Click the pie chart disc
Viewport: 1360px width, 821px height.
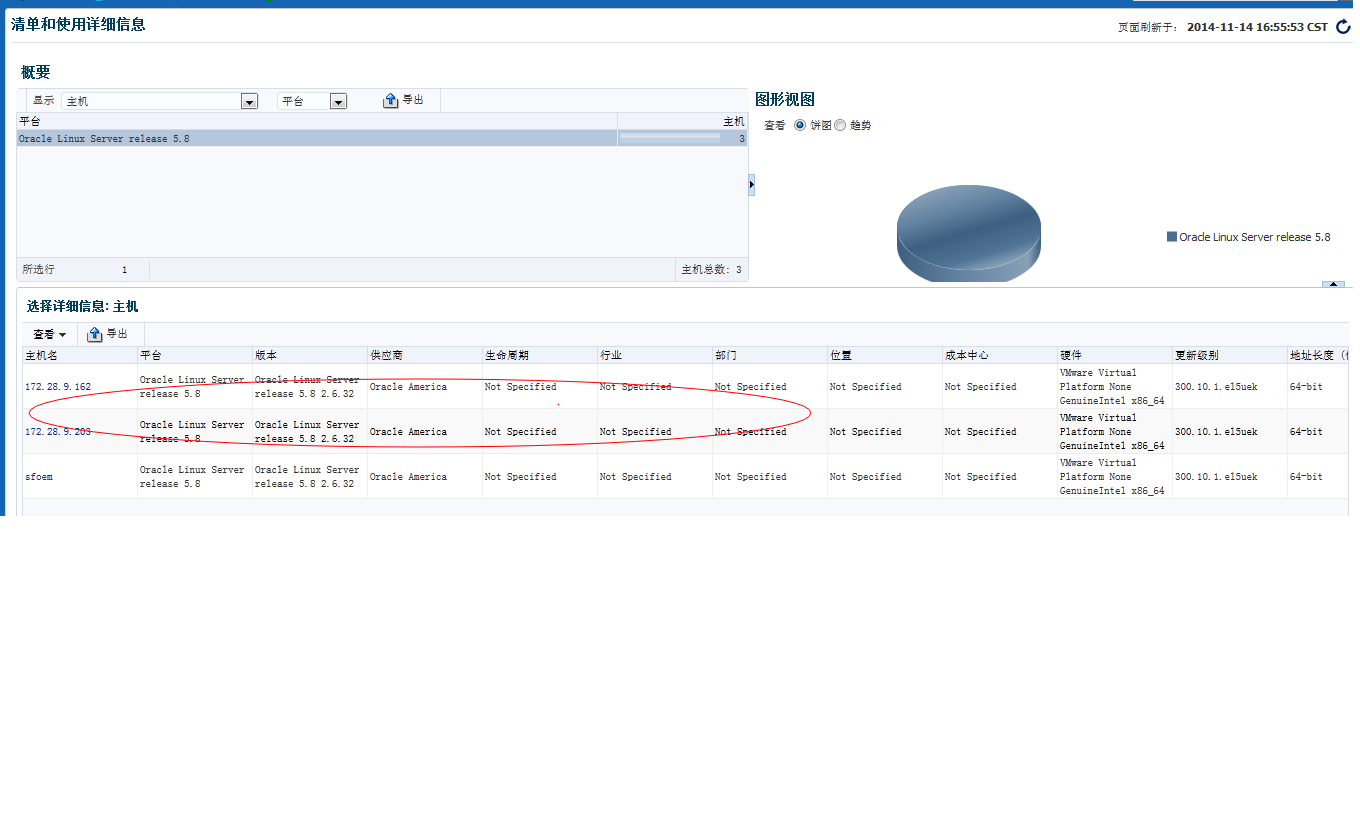[968, 230]
